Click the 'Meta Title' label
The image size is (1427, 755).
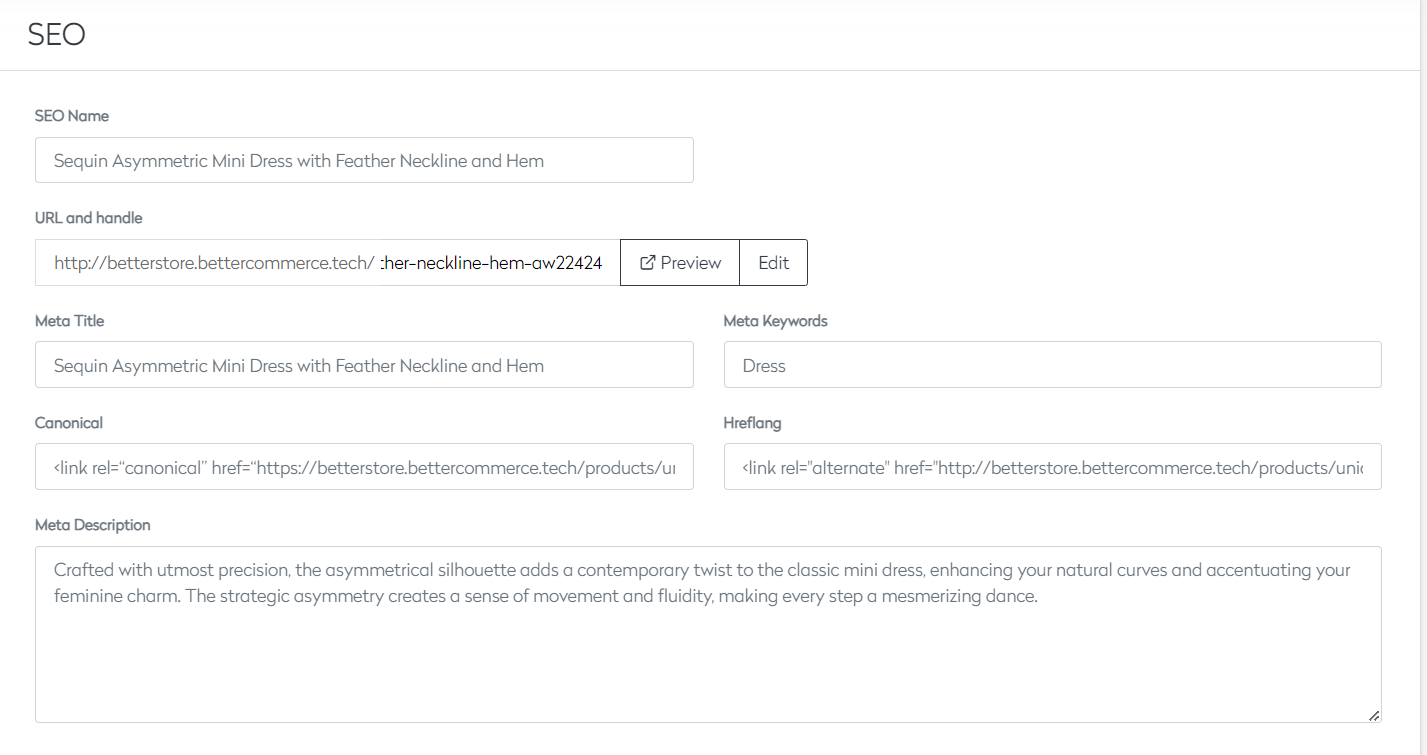[70, 321]
